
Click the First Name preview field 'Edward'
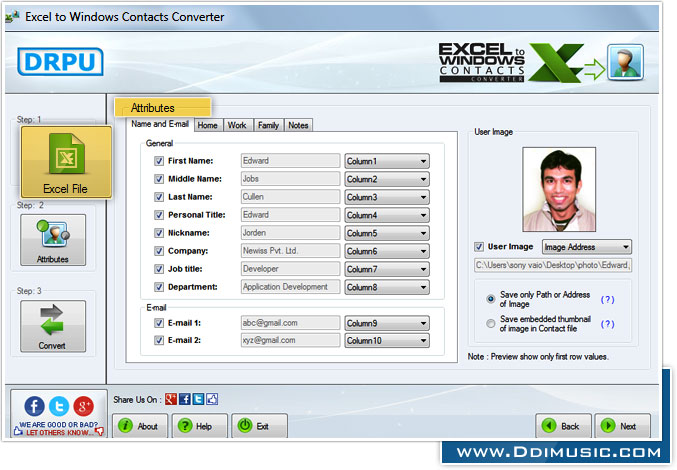290,161
